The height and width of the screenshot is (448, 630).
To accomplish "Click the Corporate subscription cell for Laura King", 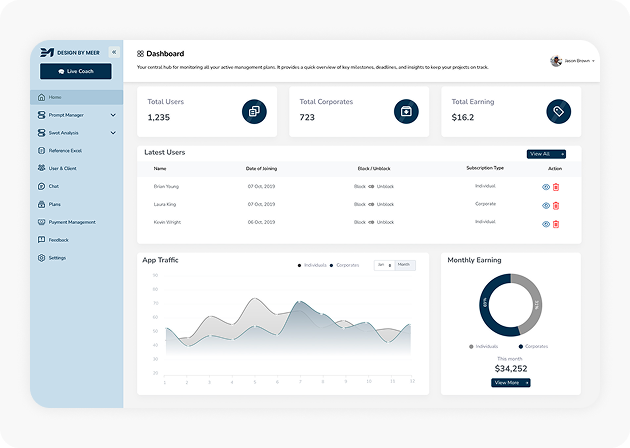I will click(485, 204).
